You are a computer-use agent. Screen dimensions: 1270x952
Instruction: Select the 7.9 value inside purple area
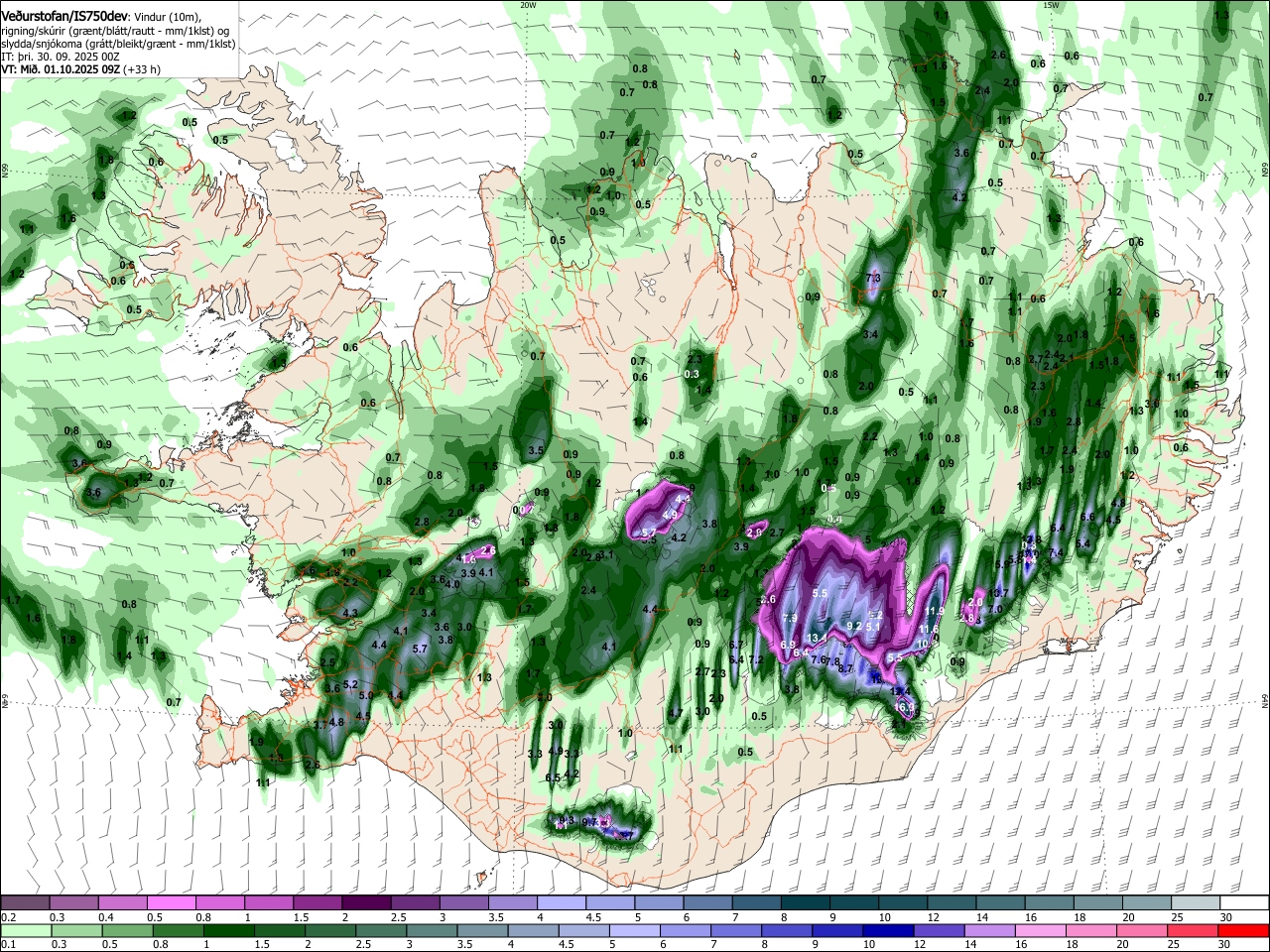coord(790,618)
